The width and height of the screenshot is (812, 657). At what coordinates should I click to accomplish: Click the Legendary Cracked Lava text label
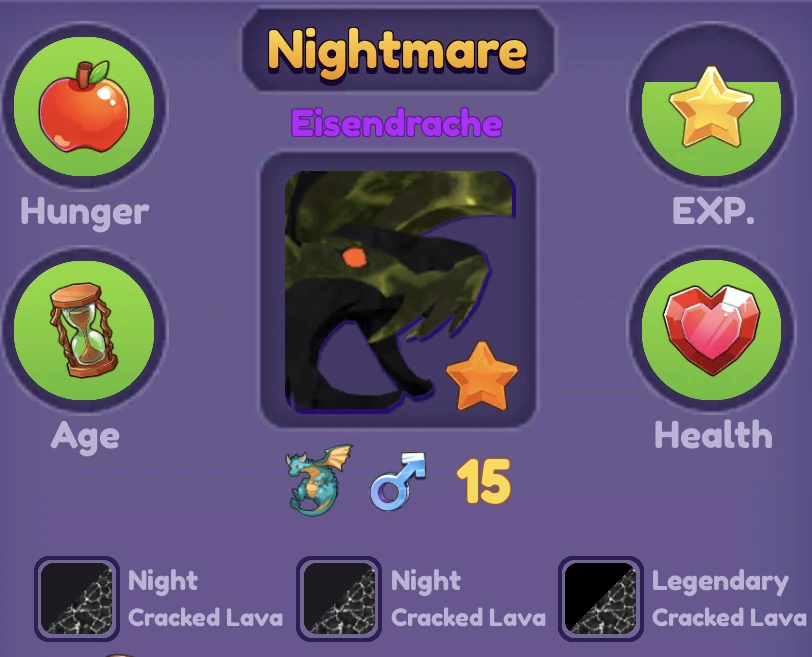[729, 599]
